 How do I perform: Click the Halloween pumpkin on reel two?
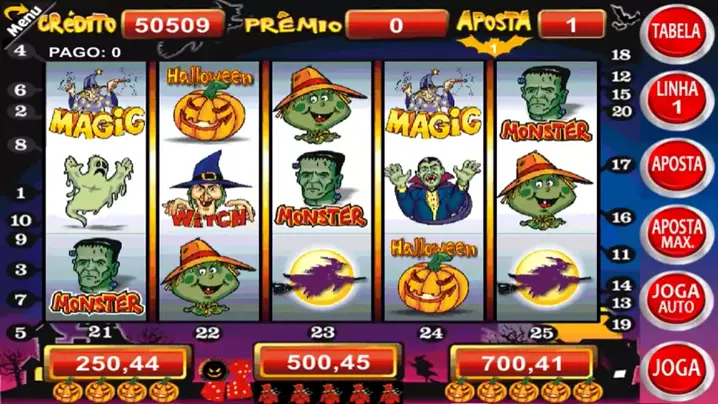coord(209,104)
